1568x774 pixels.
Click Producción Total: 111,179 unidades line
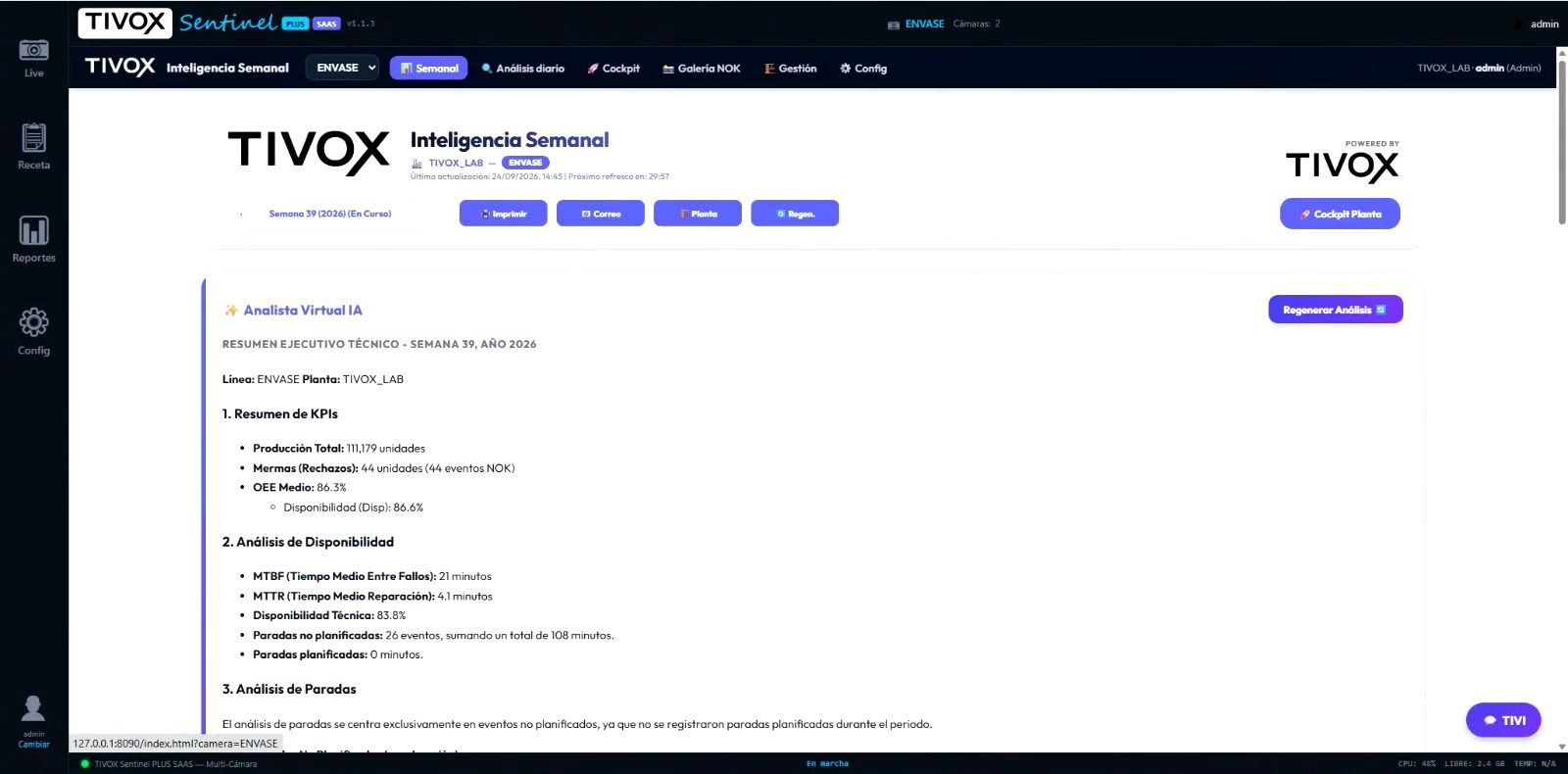339,449
